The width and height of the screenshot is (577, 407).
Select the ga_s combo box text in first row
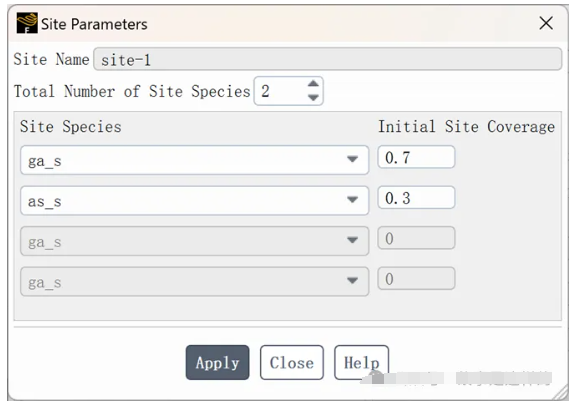click(x=45, y=161)
